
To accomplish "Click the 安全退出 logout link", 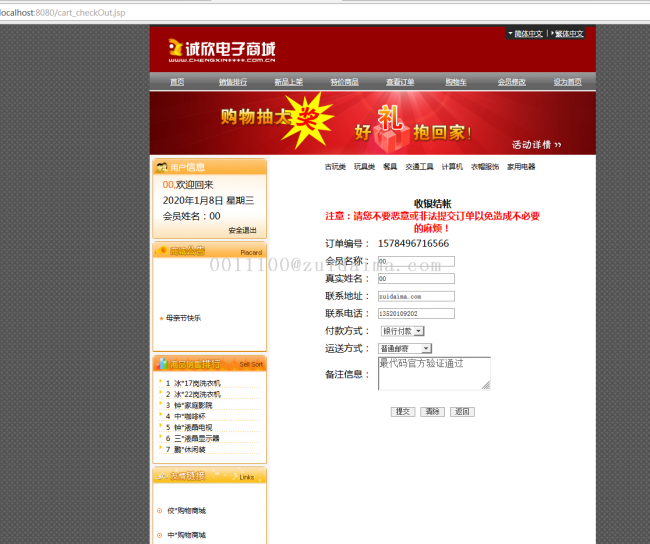I will [242, 230].
